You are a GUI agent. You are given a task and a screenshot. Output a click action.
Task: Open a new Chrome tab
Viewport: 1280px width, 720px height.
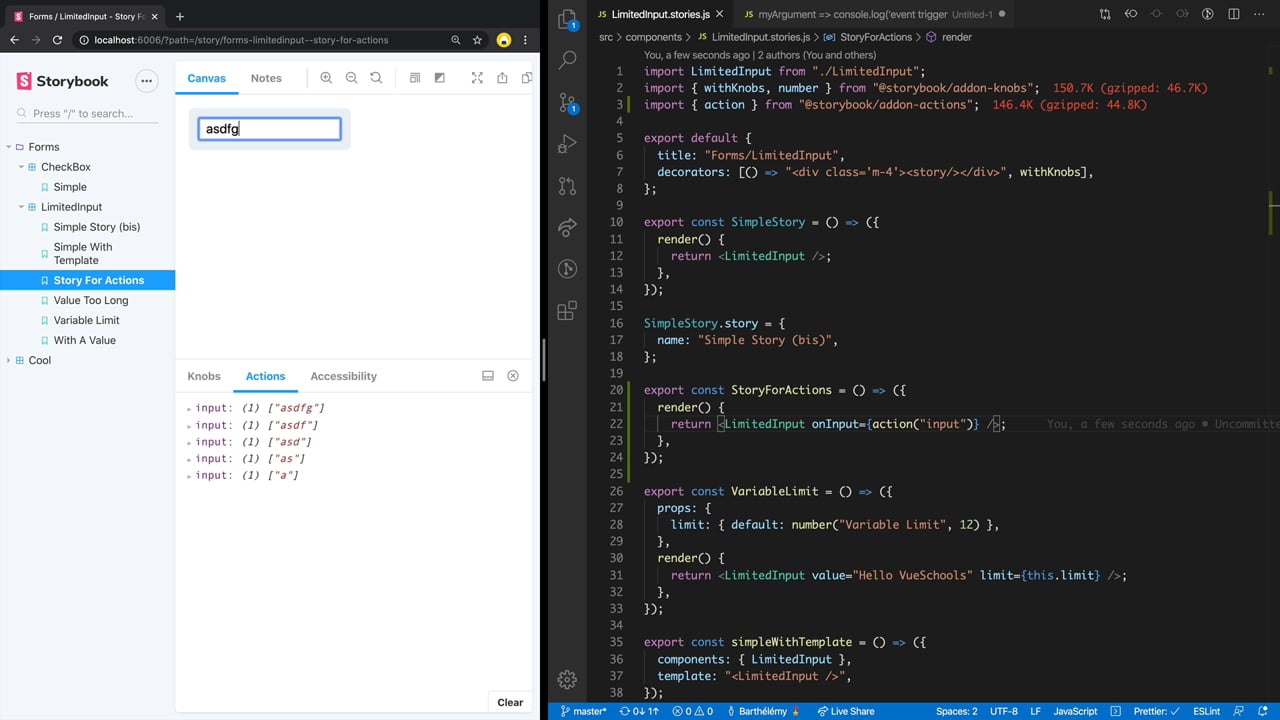click(x=180, y=16)
